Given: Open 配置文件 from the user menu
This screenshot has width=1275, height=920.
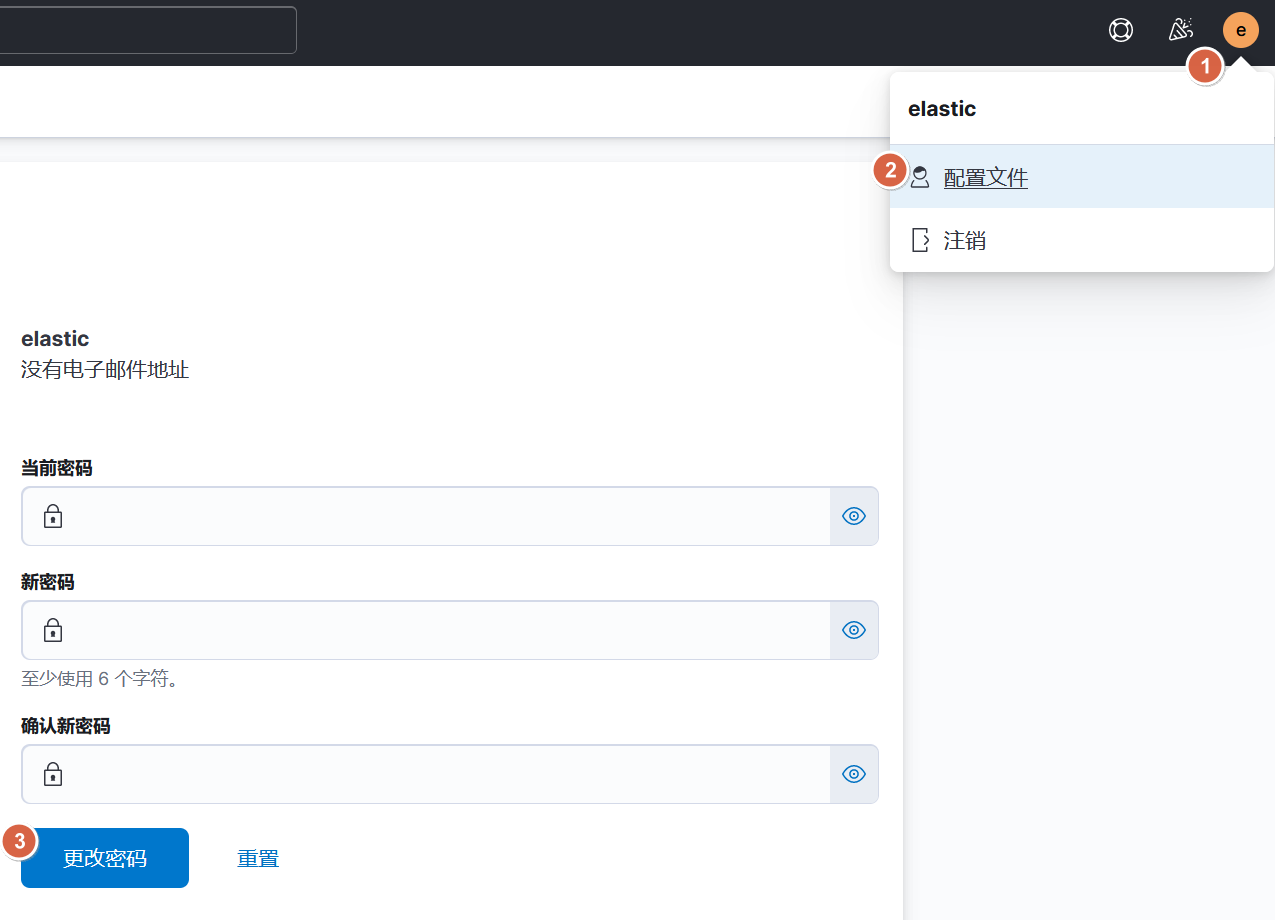Looking at the screenshot, I should [1081, 177].
